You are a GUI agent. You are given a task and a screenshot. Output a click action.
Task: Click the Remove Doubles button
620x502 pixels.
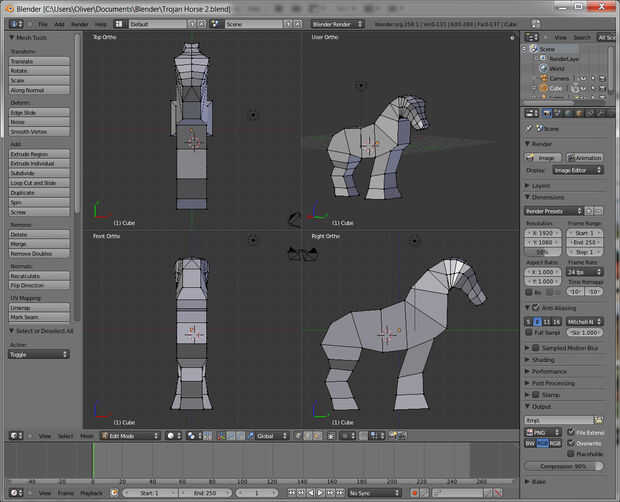click(40, 253)
